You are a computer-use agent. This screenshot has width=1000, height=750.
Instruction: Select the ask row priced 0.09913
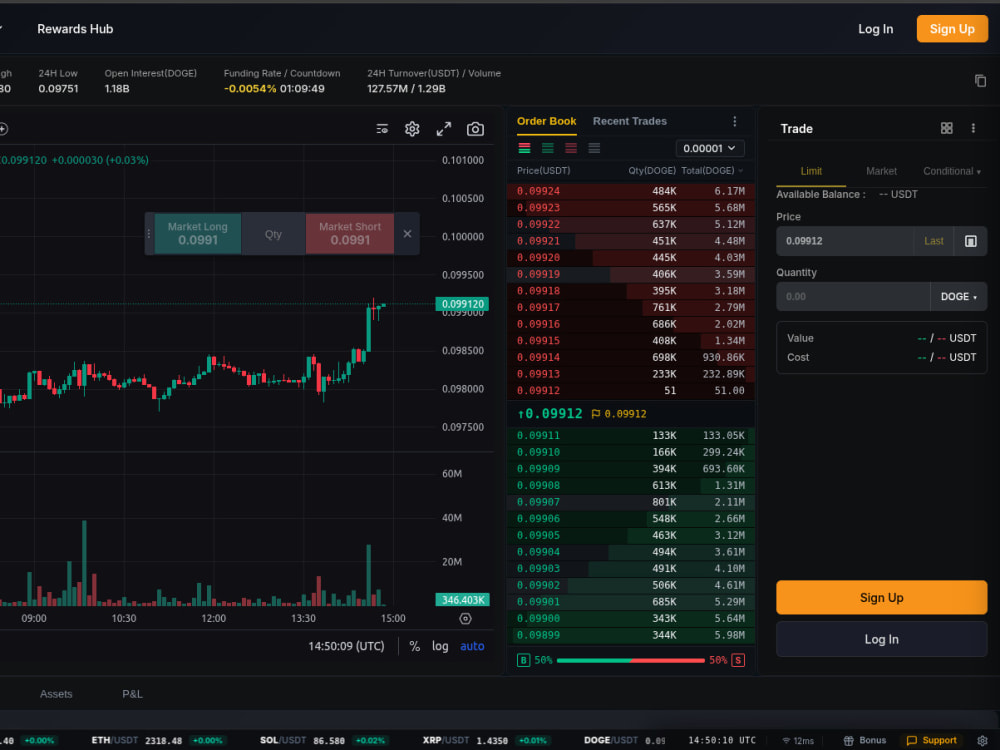(x=631, y=374)
